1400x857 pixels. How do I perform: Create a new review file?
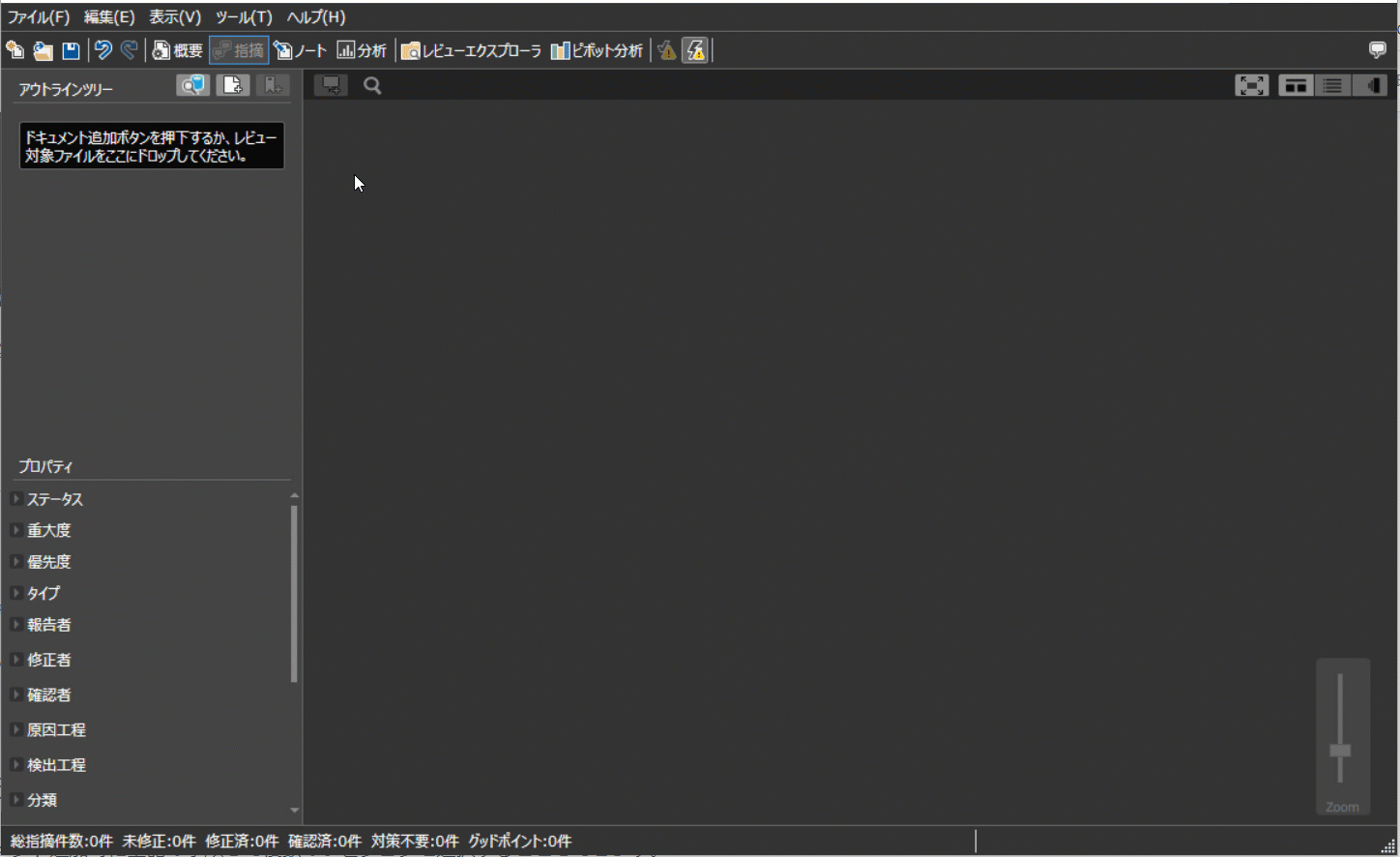[15, 49]
